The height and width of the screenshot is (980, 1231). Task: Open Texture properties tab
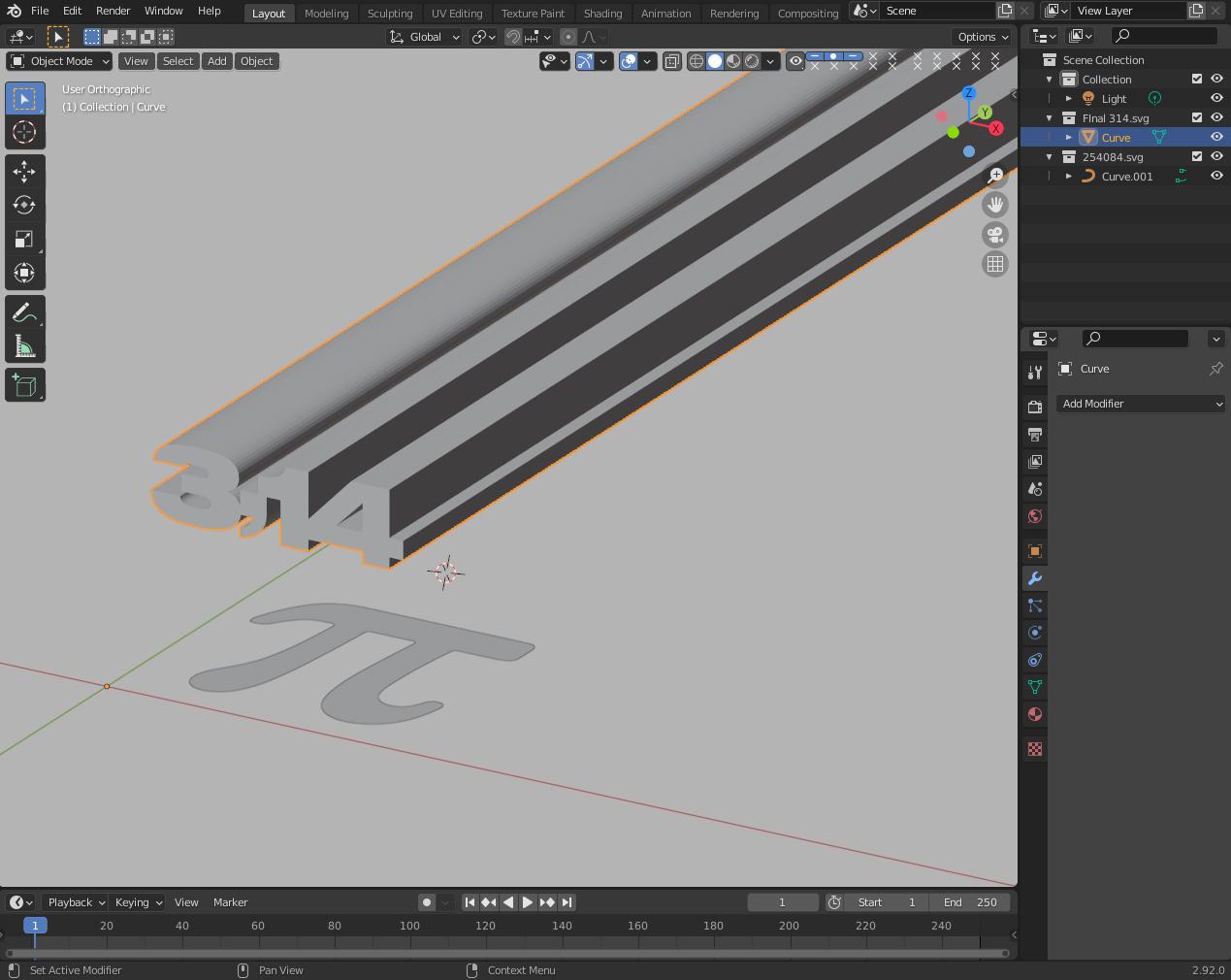(1035, 749)
